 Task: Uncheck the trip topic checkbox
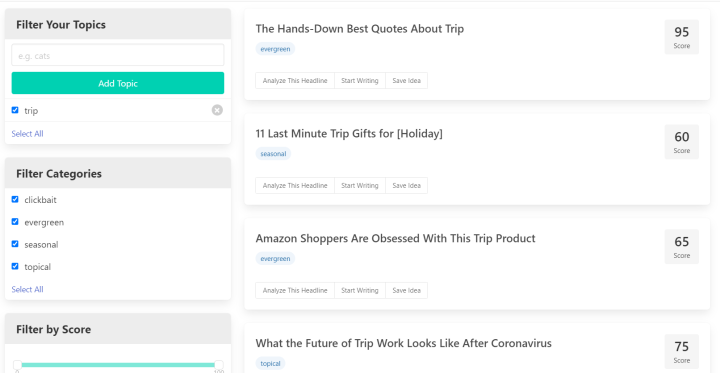coord(15,110)
